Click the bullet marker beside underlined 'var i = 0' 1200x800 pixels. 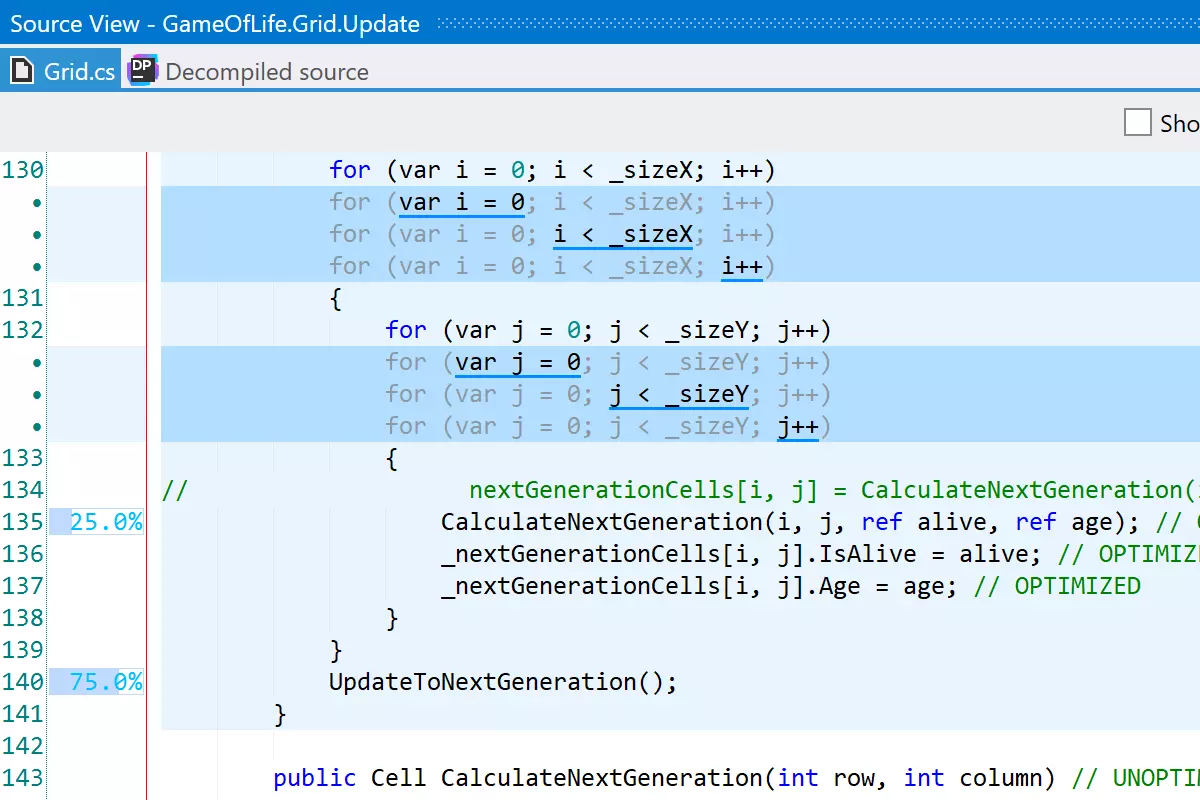[x=37, y=203]
